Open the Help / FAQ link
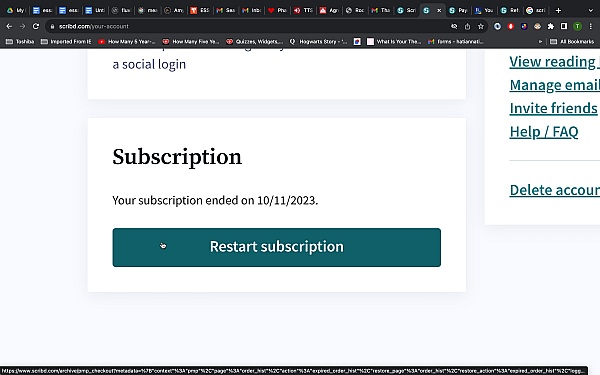Image resolution: width=600 pixels, height=375 pixels. [544, 132]
